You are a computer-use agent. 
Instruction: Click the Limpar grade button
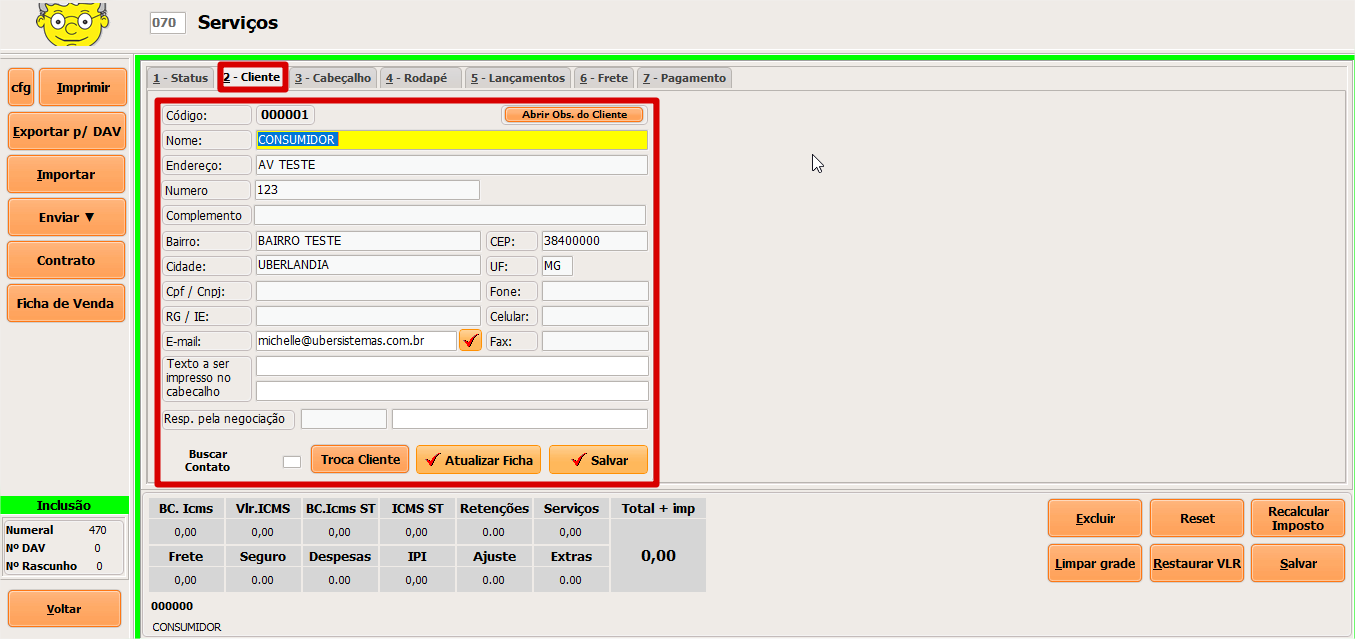click(1095, 564)
